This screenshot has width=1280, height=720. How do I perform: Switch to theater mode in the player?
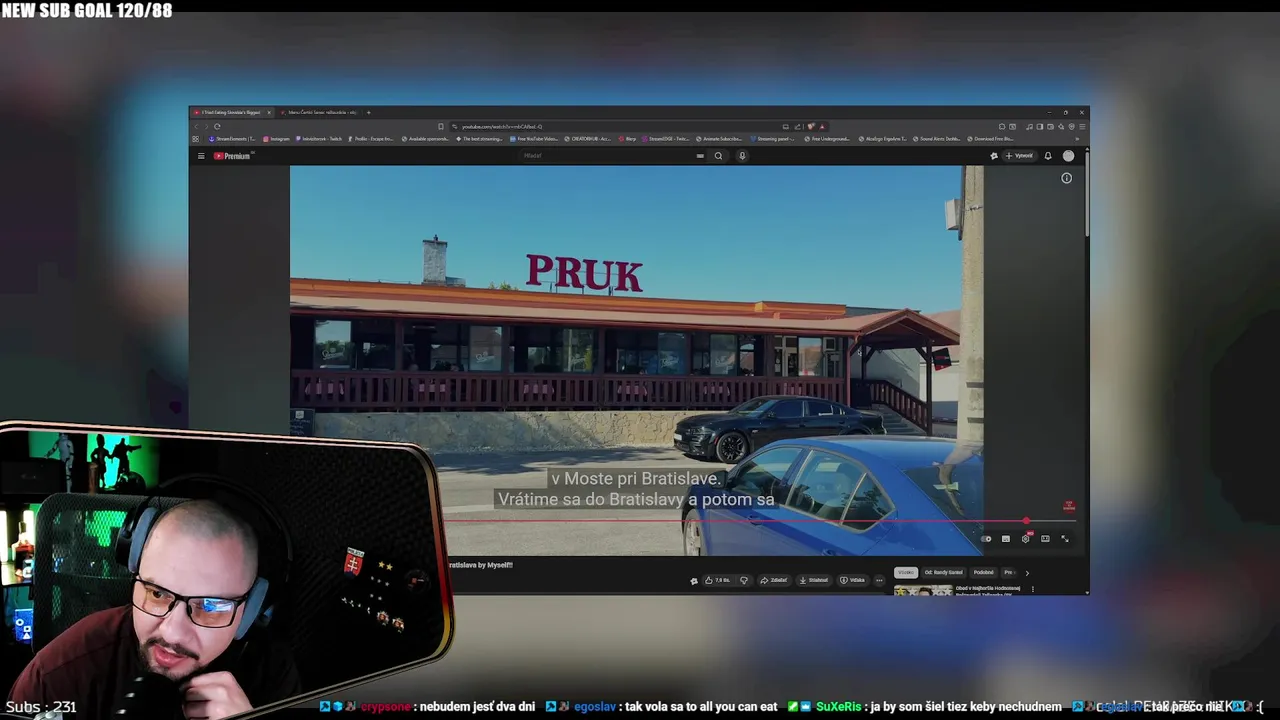pyautogui.click(x=1045, y=539)
